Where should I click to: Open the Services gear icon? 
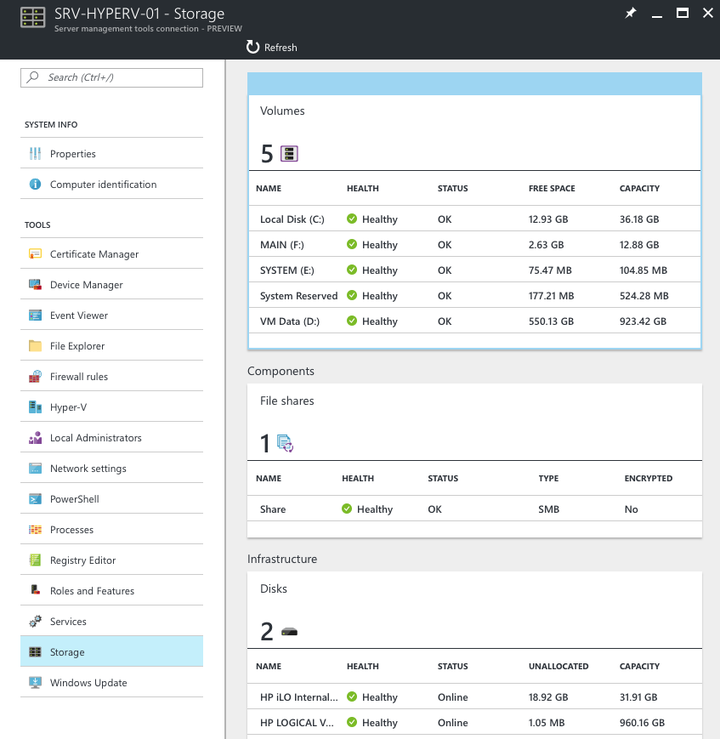[x=35, y=622]
